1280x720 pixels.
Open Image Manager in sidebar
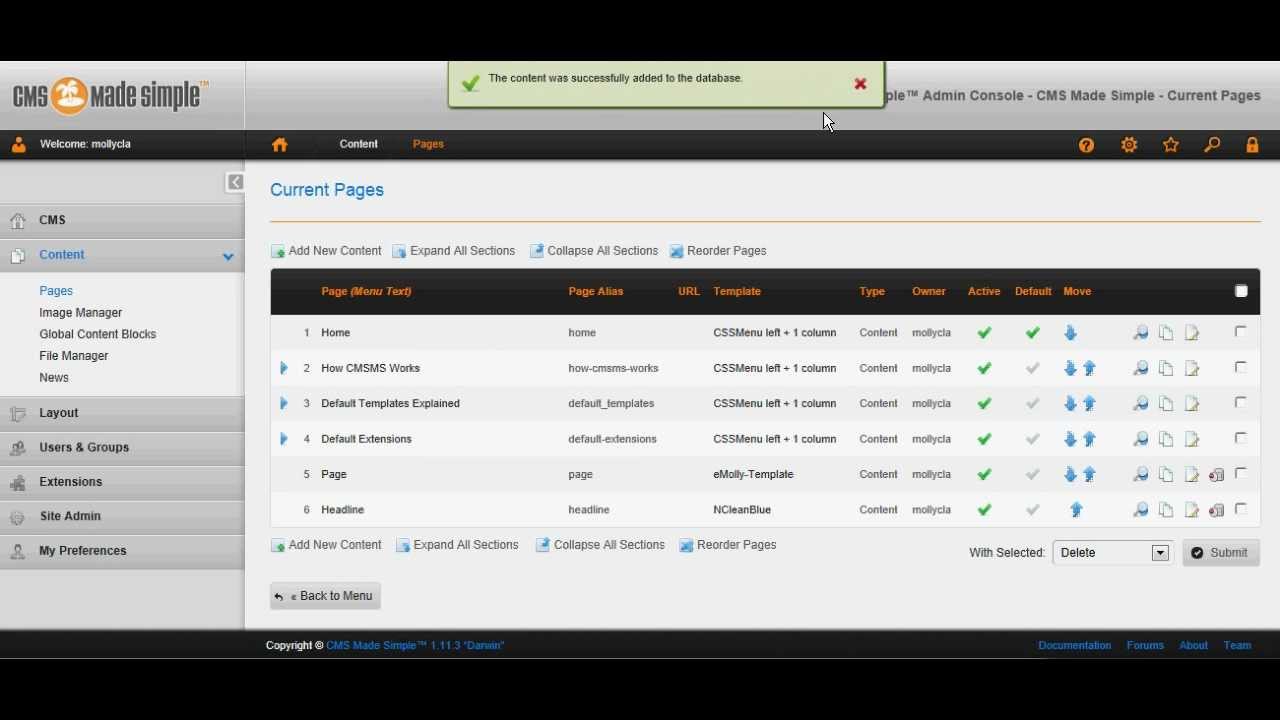coord(80,313)
